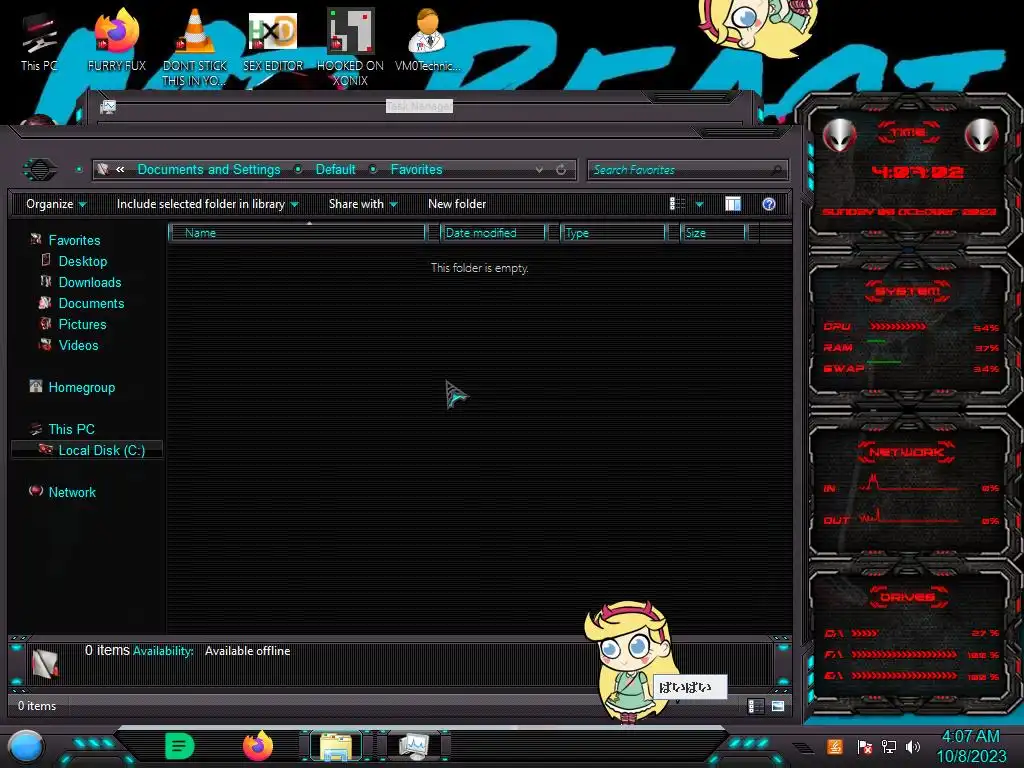The image size is (1024, 768).
Task: Open the This PC desktop shortcut
Action: (x=39, y=42)
